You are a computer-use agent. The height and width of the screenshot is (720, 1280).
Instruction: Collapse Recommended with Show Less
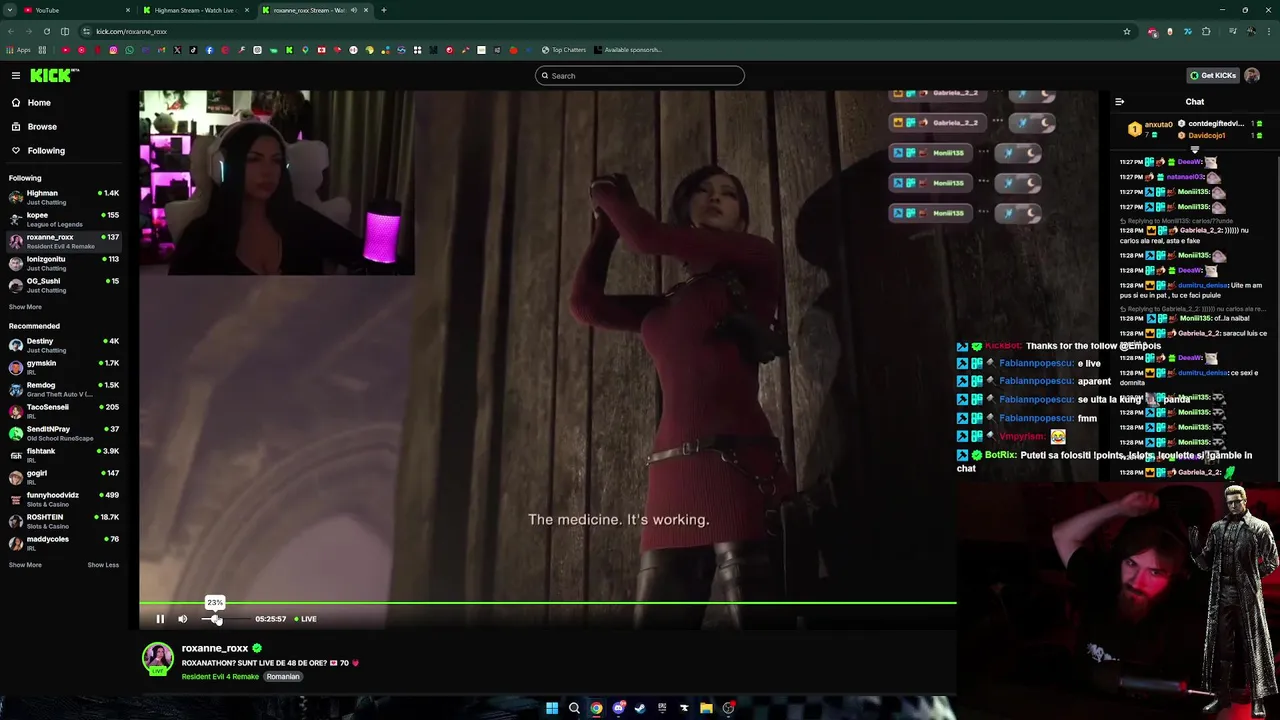pyautogui.click(x=103, y=565)
